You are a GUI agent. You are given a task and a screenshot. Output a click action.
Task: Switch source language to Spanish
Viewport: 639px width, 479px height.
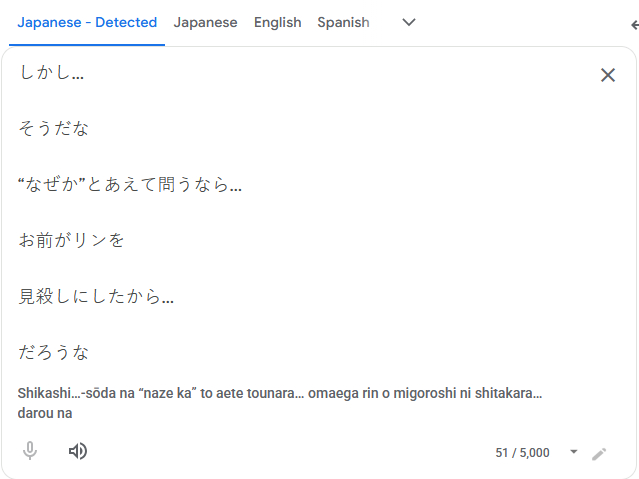click(x=343, y=22)
